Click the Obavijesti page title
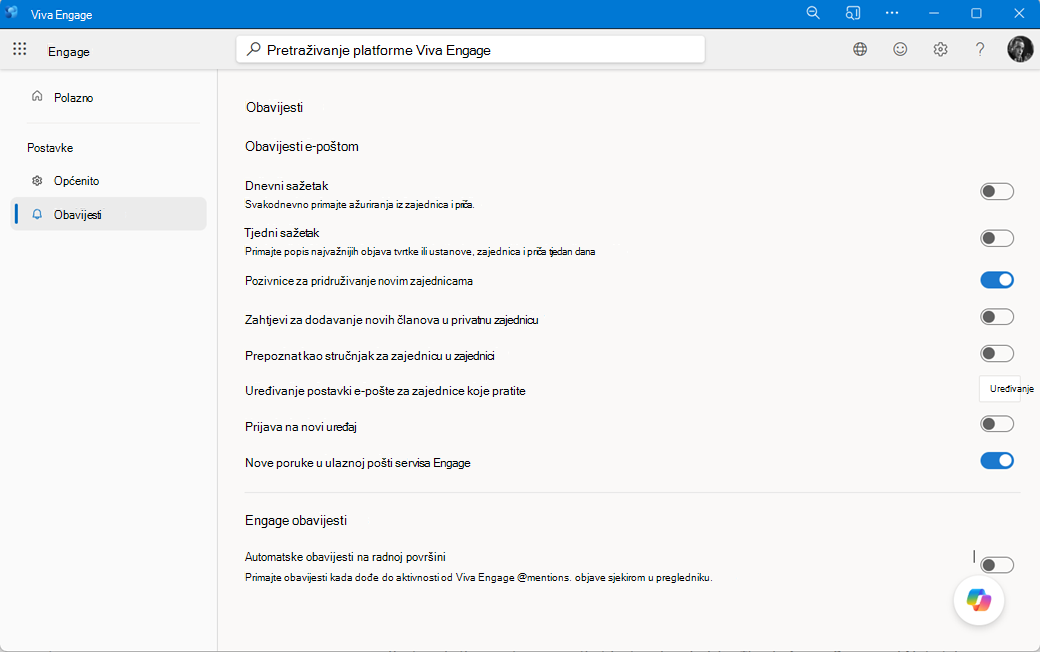 coord(274,107)
